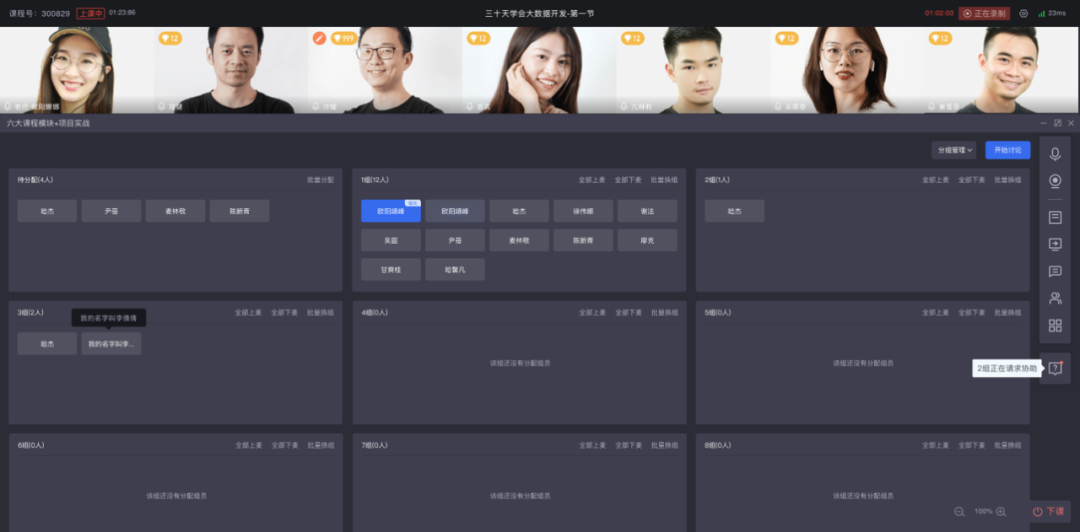Click the screen share icon in sidebar
Screen dimensions: 1080x532
pyautogui.click(x=1055, y=244)
